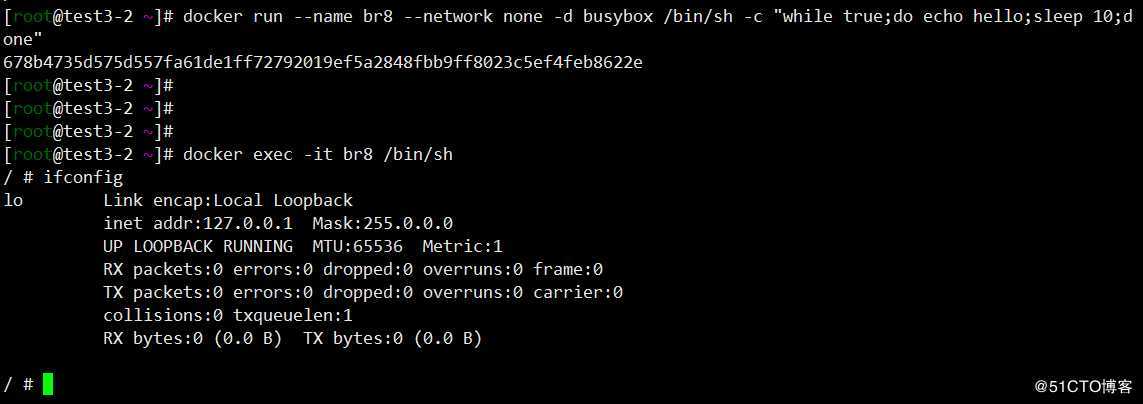Click the 'Mask:255.0.0.0' text
1143x404 pixels.
click(383, 223)
